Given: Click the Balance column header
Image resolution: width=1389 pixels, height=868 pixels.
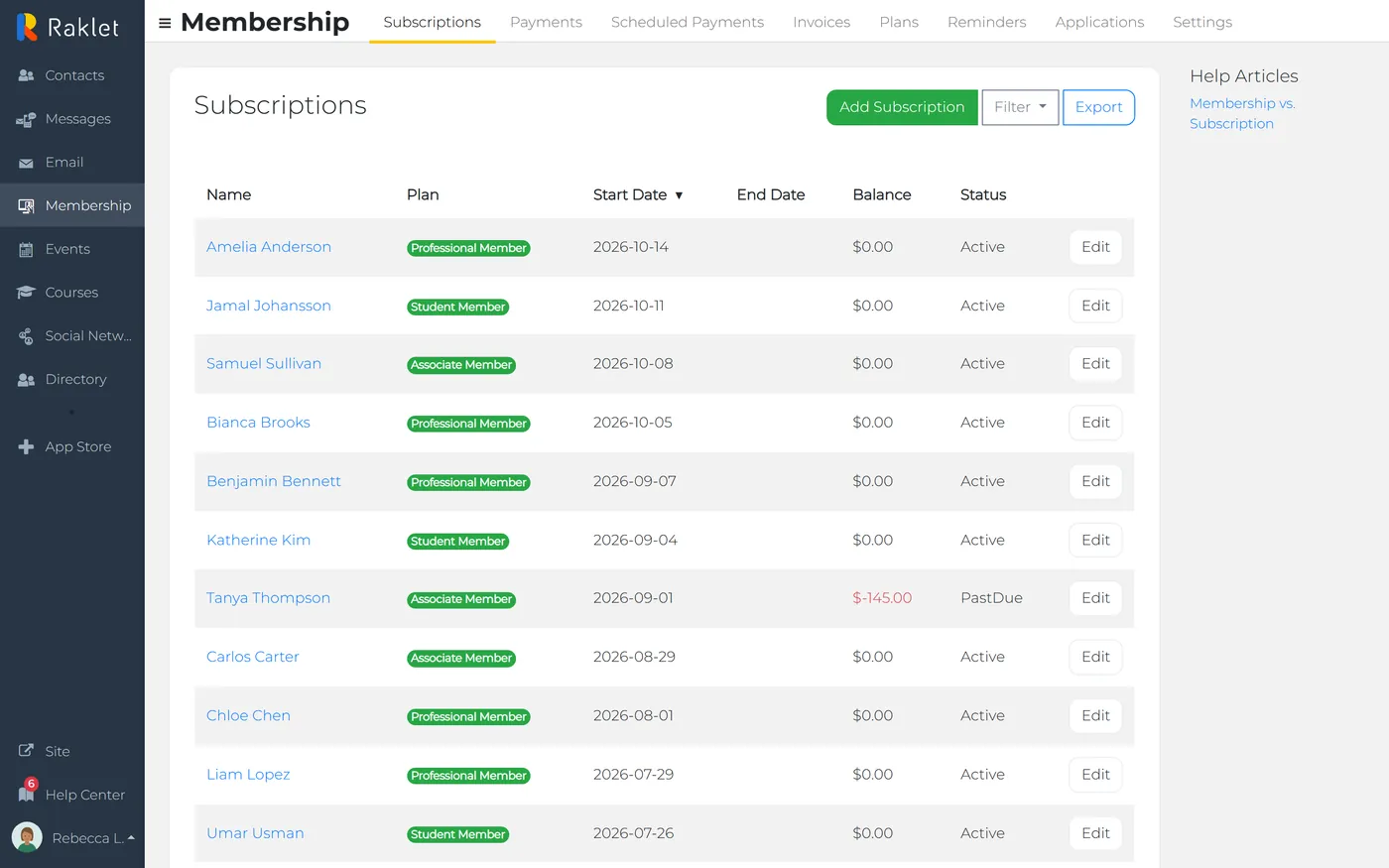Looking at the screenshot, I should coord(881,194).
